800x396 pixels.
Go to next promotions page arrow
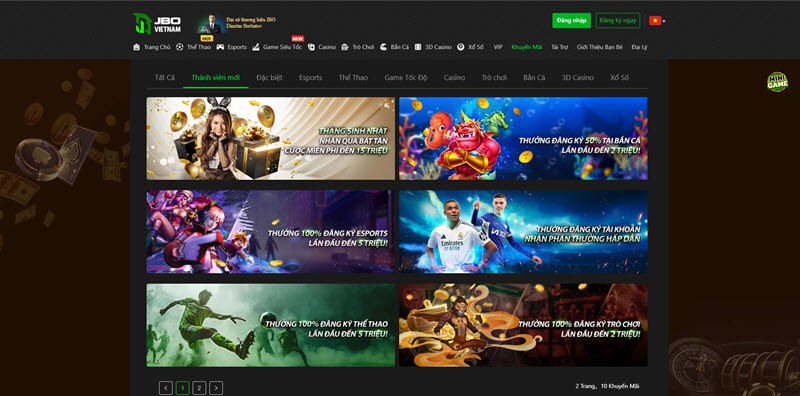[x=216, y=388]
